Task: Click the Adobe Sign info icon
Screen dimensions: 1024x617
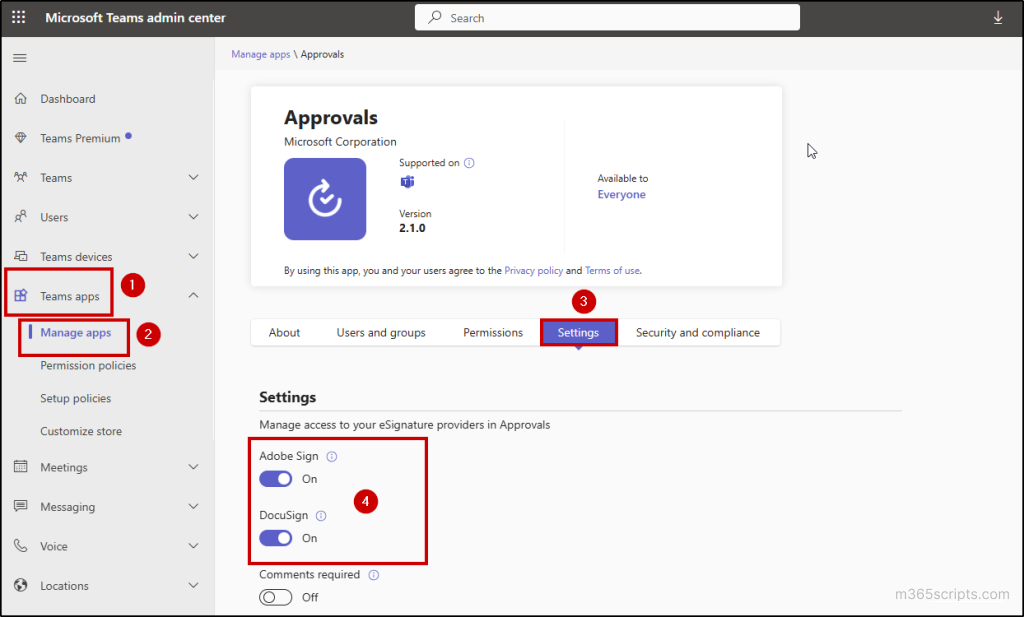Action: point(332,456)
